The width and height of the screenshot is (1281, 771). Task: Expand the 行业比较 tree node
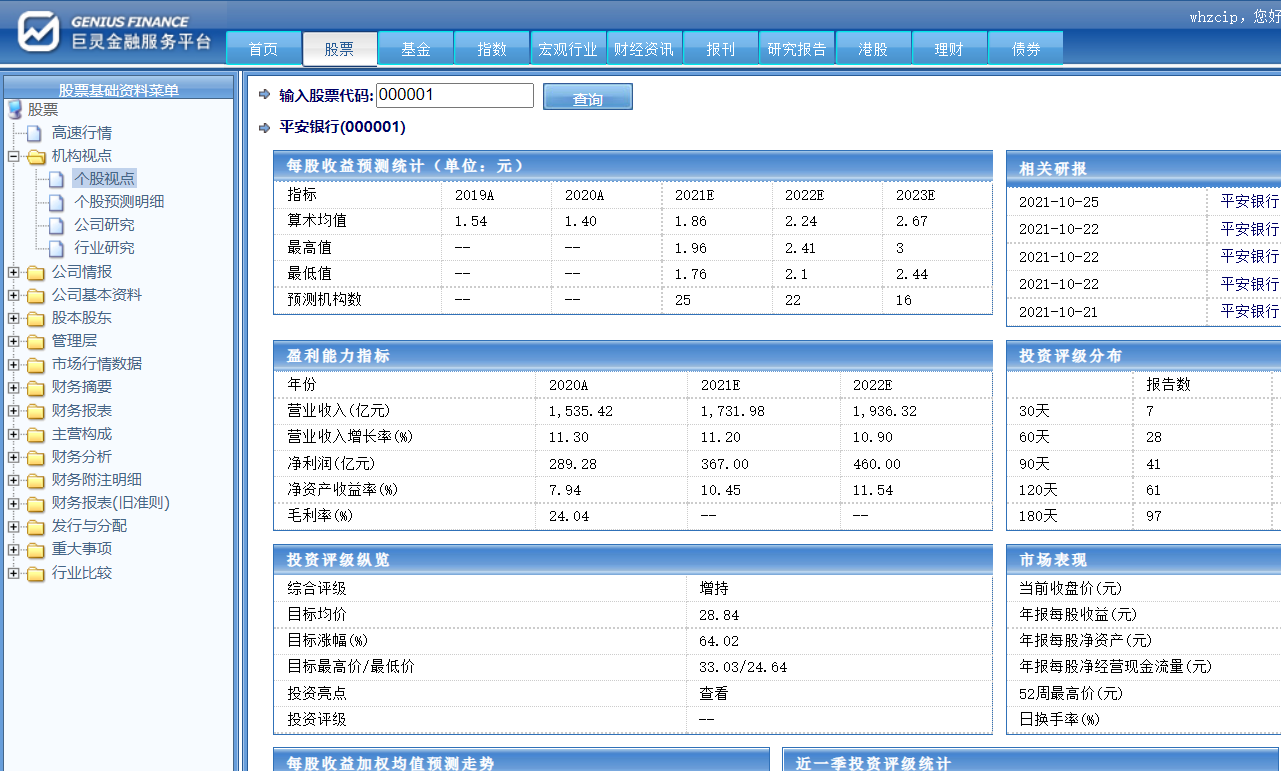(x=13, y=573)
